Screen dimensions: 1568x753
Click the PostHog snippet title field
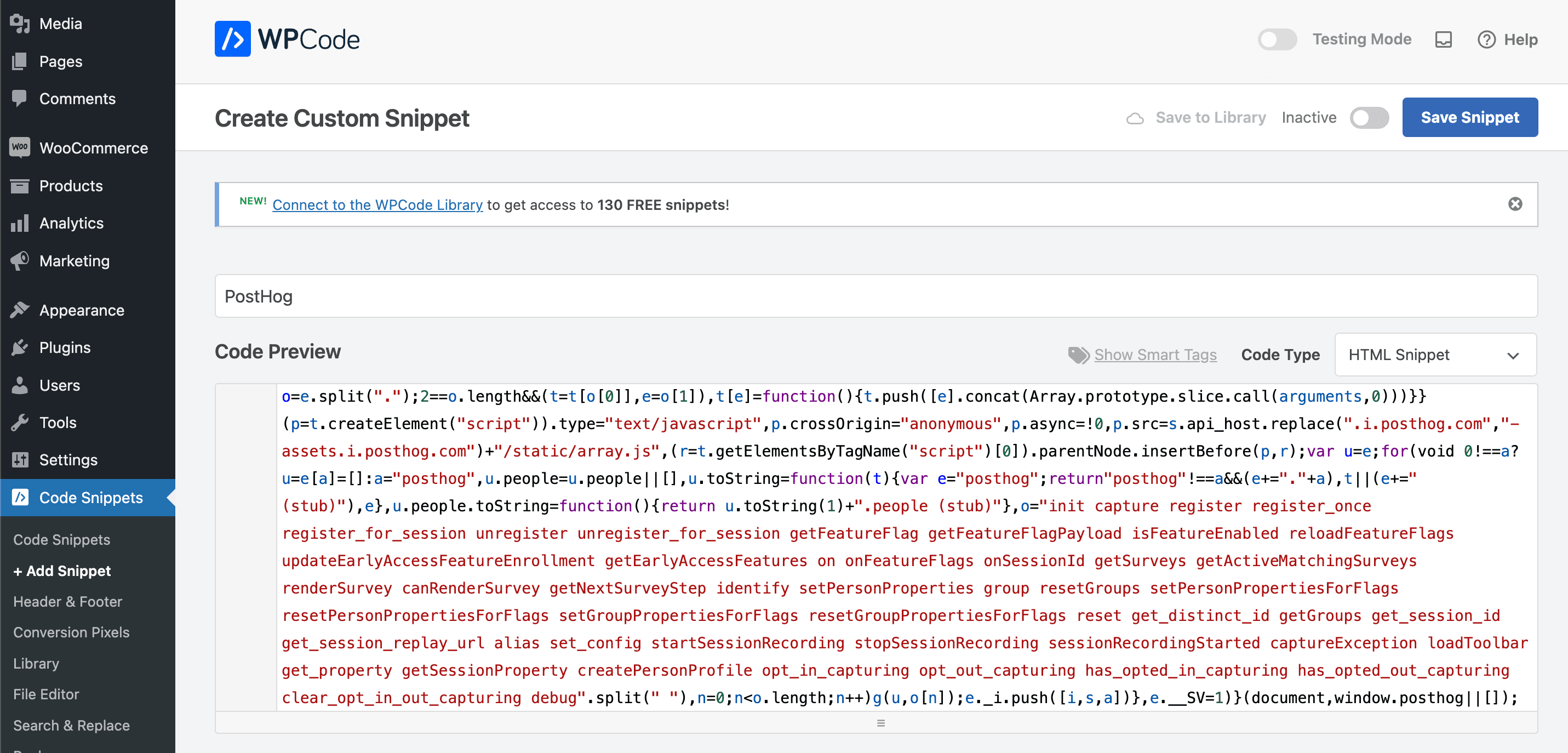point(876,296)
